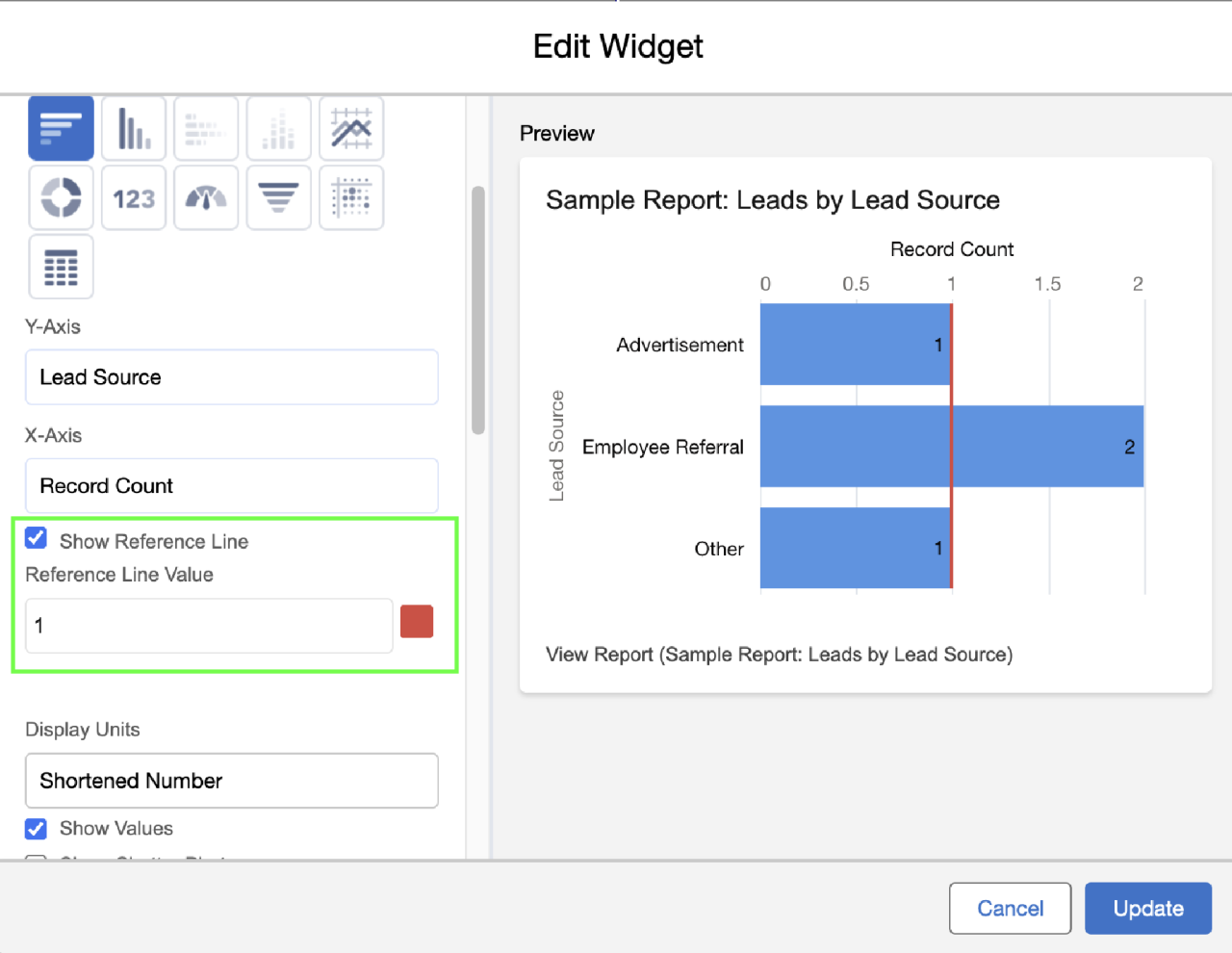Select the scatter plot chart icon

(x=351, y=198)
